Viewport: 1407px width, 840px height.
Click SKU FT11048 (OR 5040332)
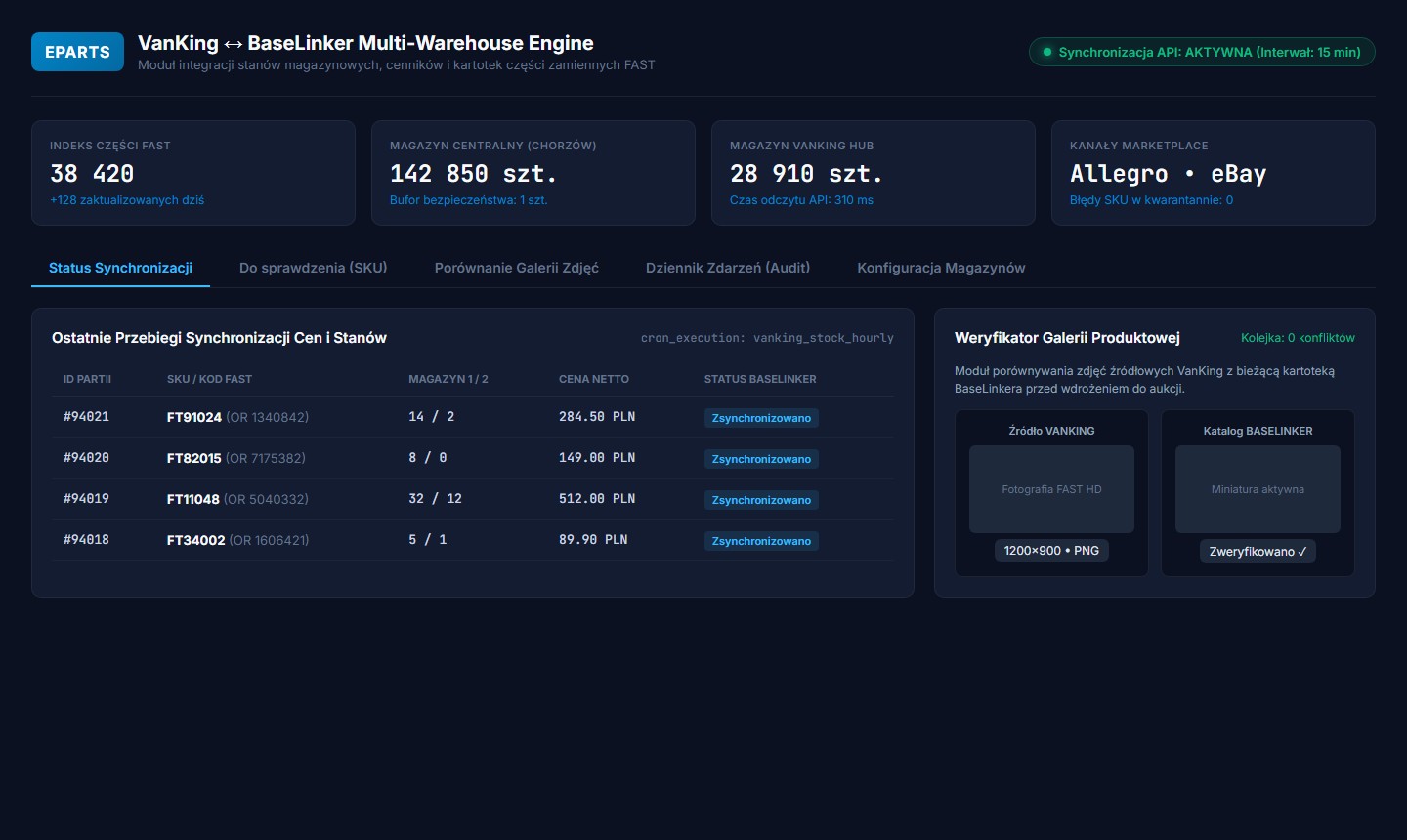pyautogui.click(x=237, y=499)
